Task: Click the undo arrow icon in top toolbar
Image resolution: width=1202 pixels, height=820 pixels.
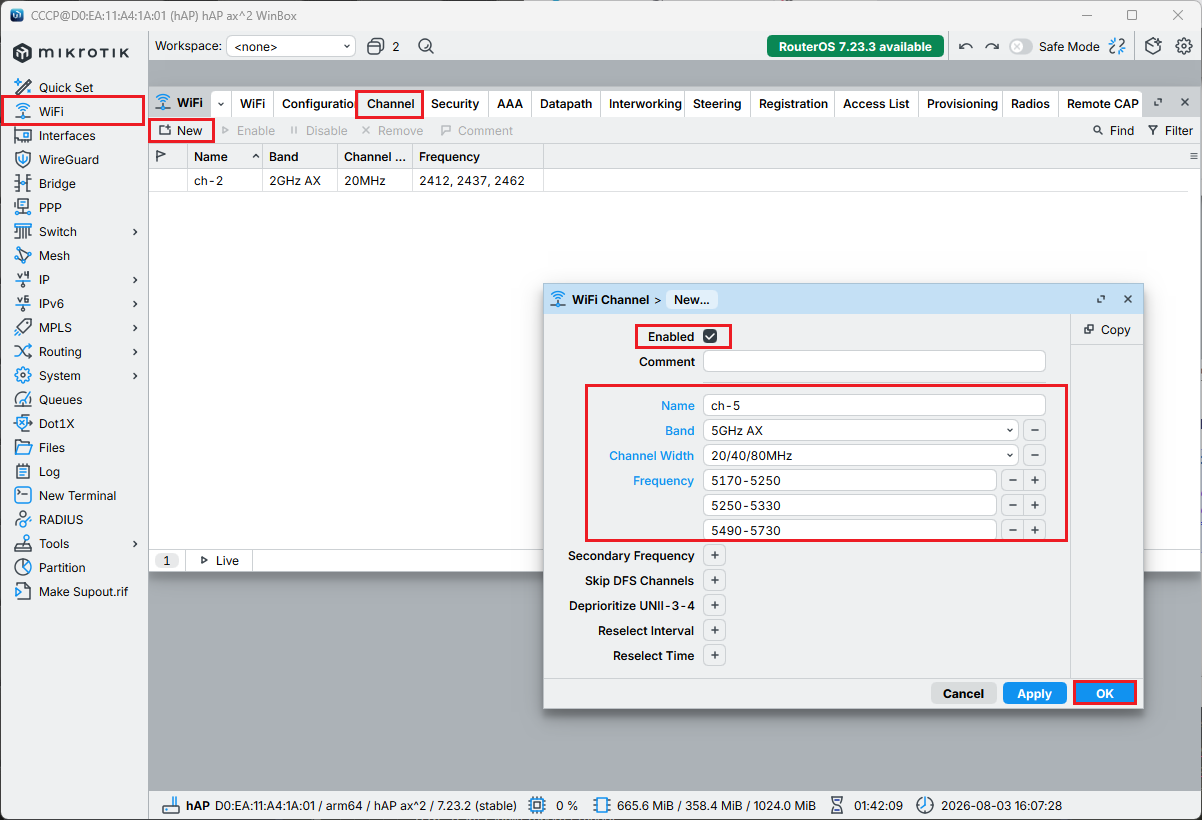Action: (x=965, y=46)
